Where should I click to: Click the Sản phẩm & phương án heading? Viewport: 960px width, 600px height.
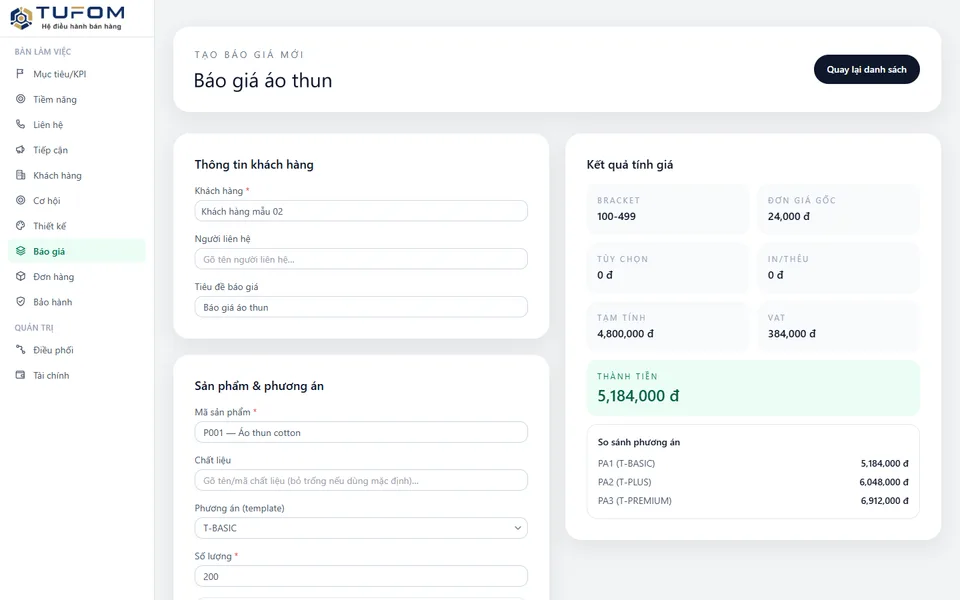[x=259, y=386]
